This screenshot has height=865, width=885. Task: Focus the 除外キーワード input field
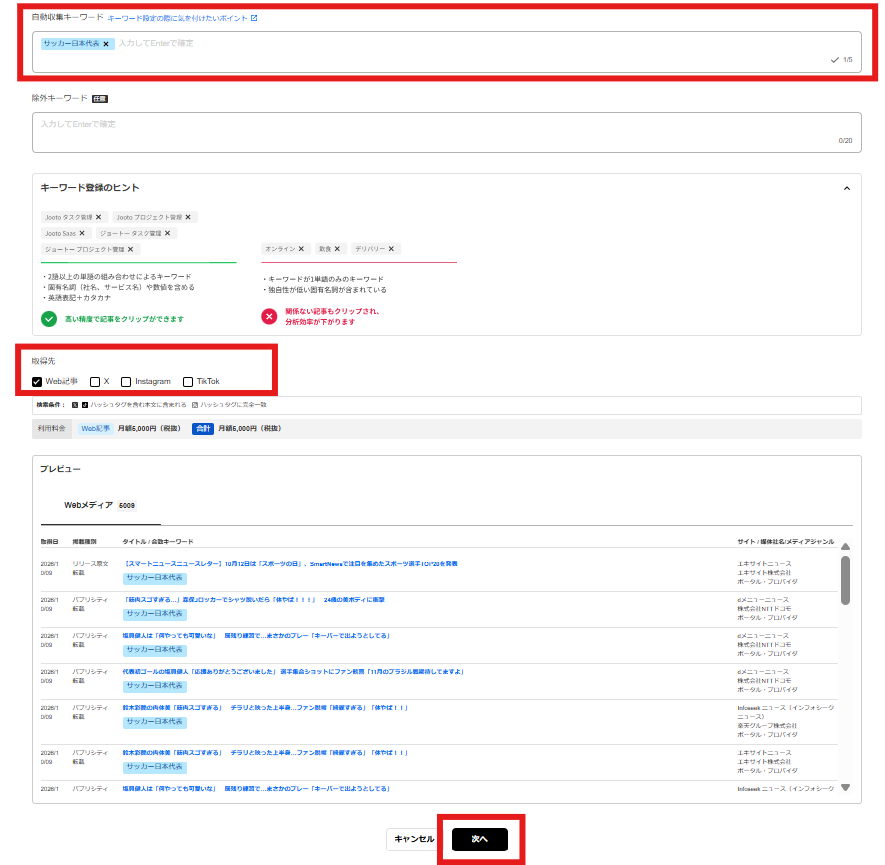coord(447,133)
